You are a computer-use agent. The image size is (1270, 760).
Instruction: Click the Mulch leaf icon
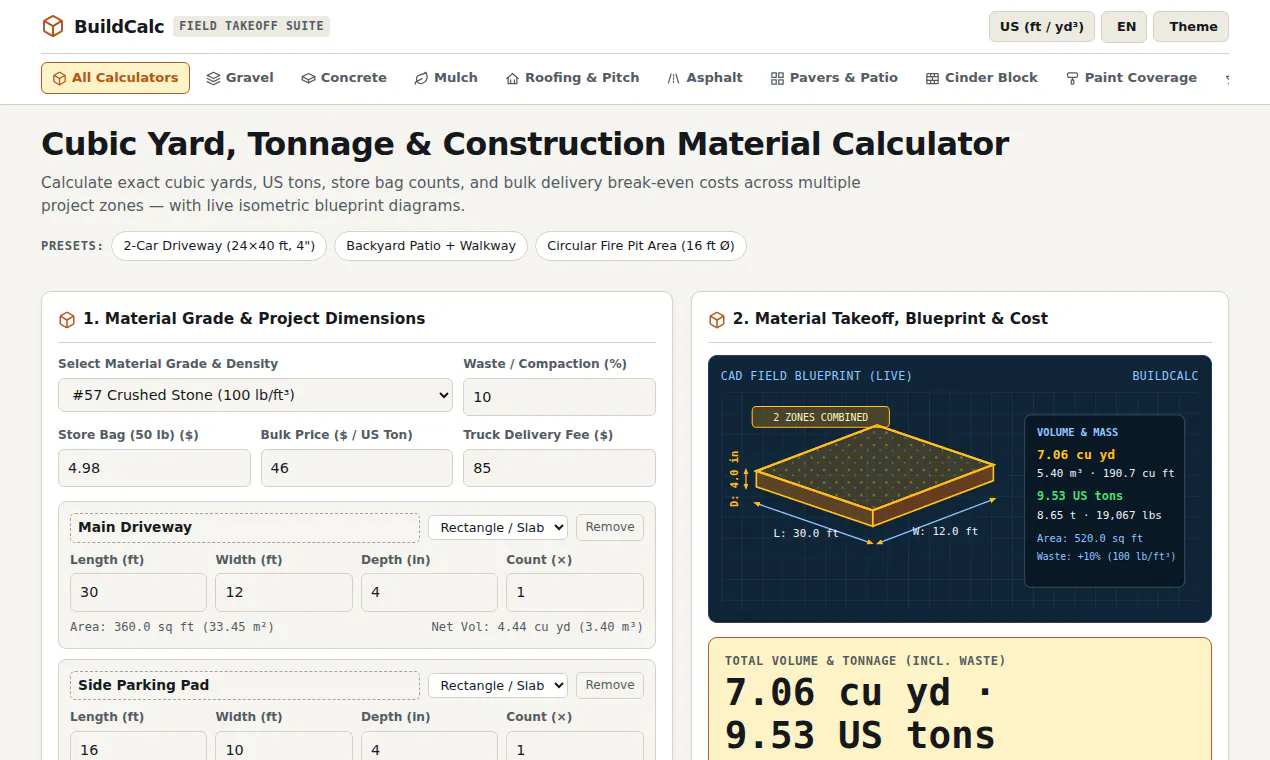421,78
